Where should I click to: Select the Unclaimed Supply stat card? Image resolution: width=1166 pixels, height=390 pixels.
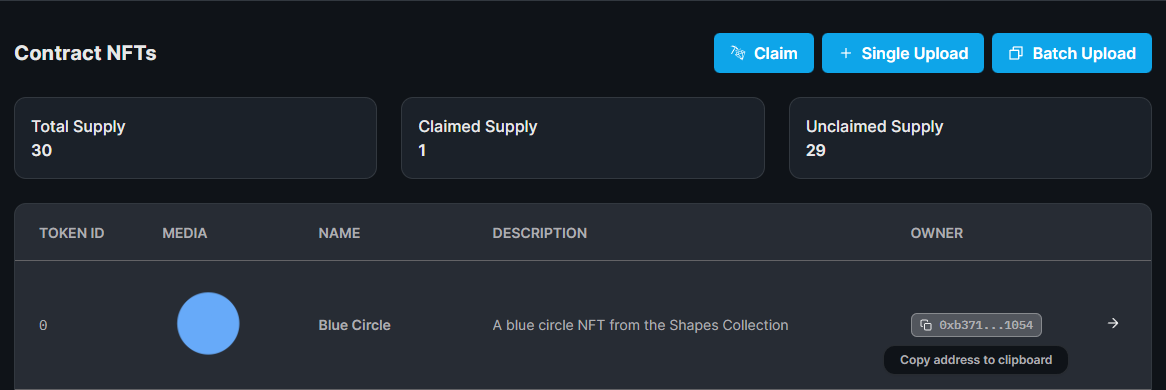pos(970,138)
